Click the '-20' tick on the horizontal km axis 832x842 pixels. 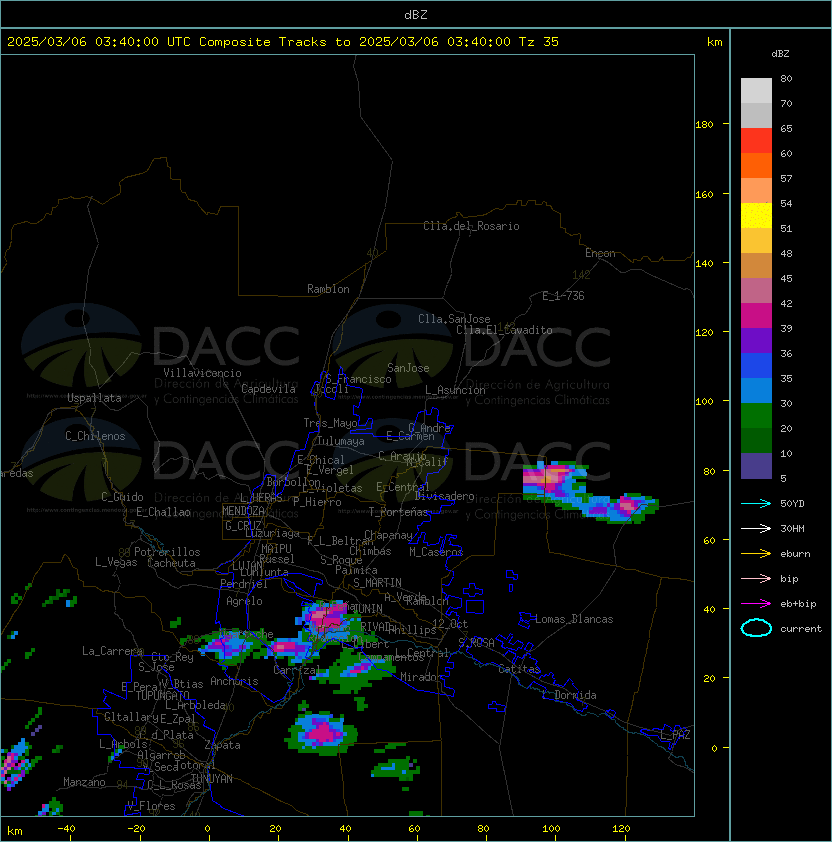pyautogui.click(x=136, y=829)
